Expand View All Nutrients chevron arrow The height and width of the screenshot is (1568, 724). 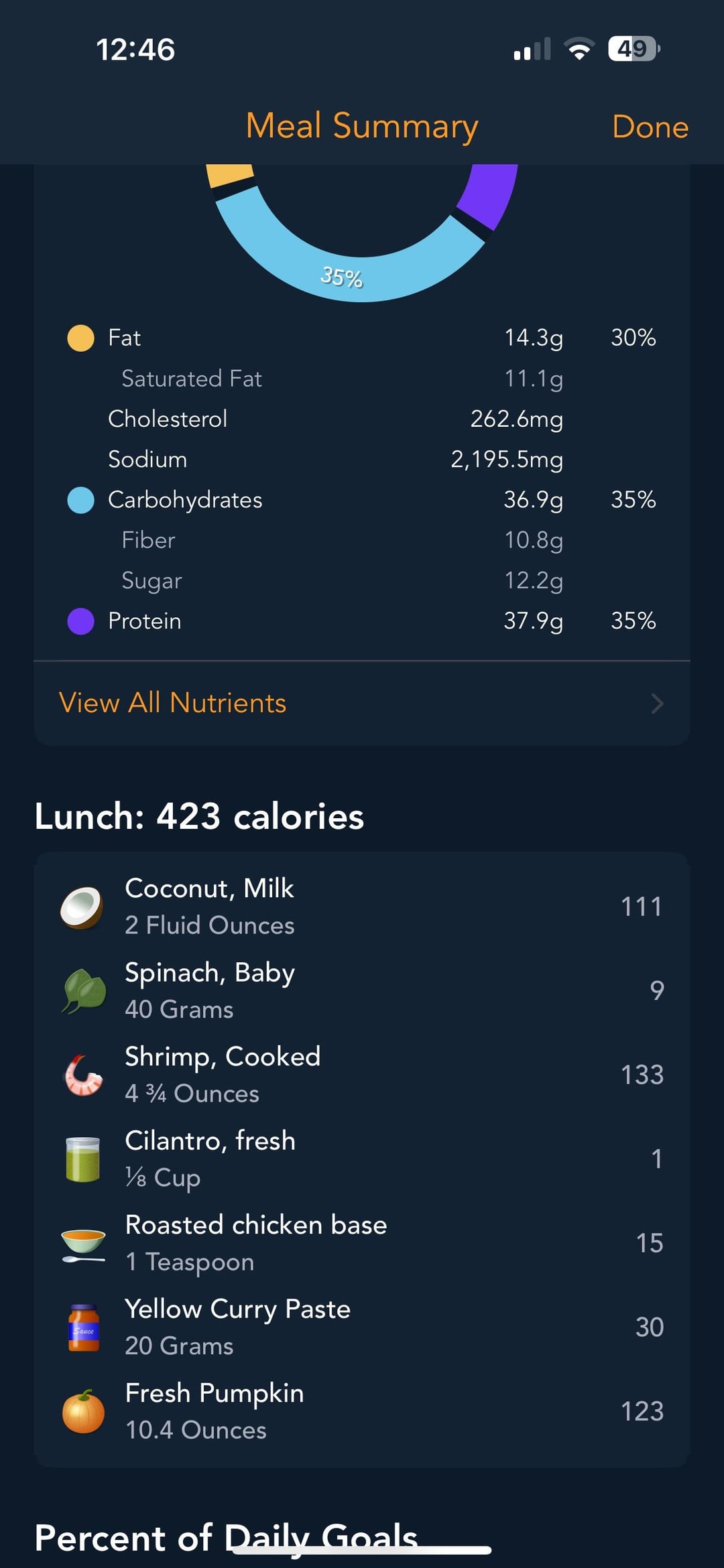[x=657, y=704]
